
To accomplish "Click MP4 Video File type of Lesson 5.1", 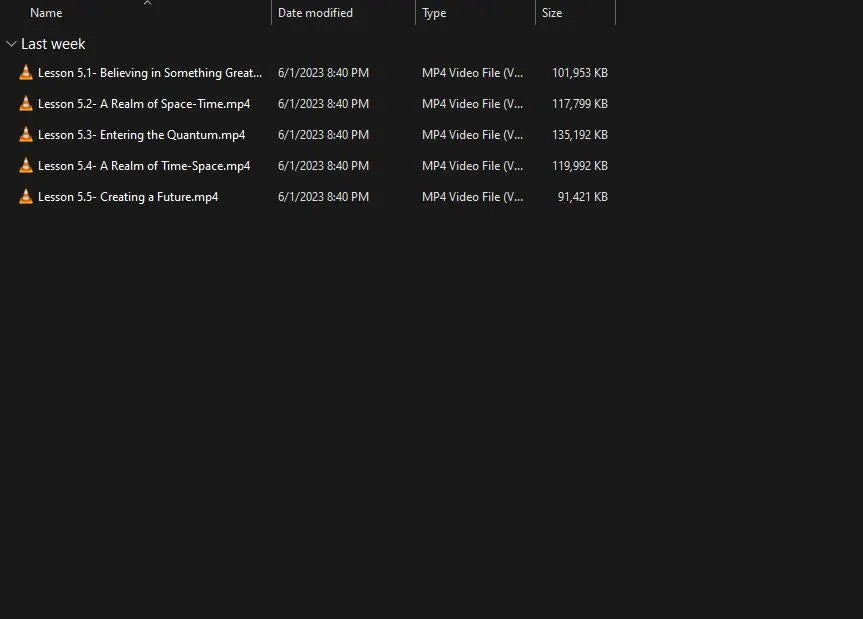I will click(472, 73).
